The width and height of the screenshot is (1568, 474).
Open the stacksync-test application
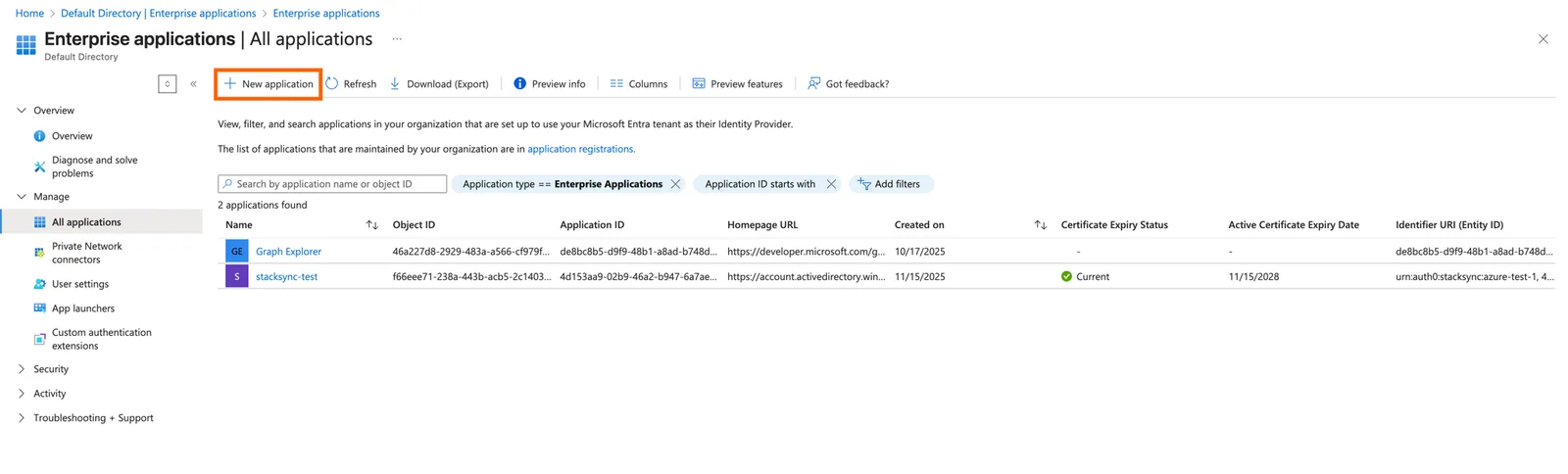286,277
